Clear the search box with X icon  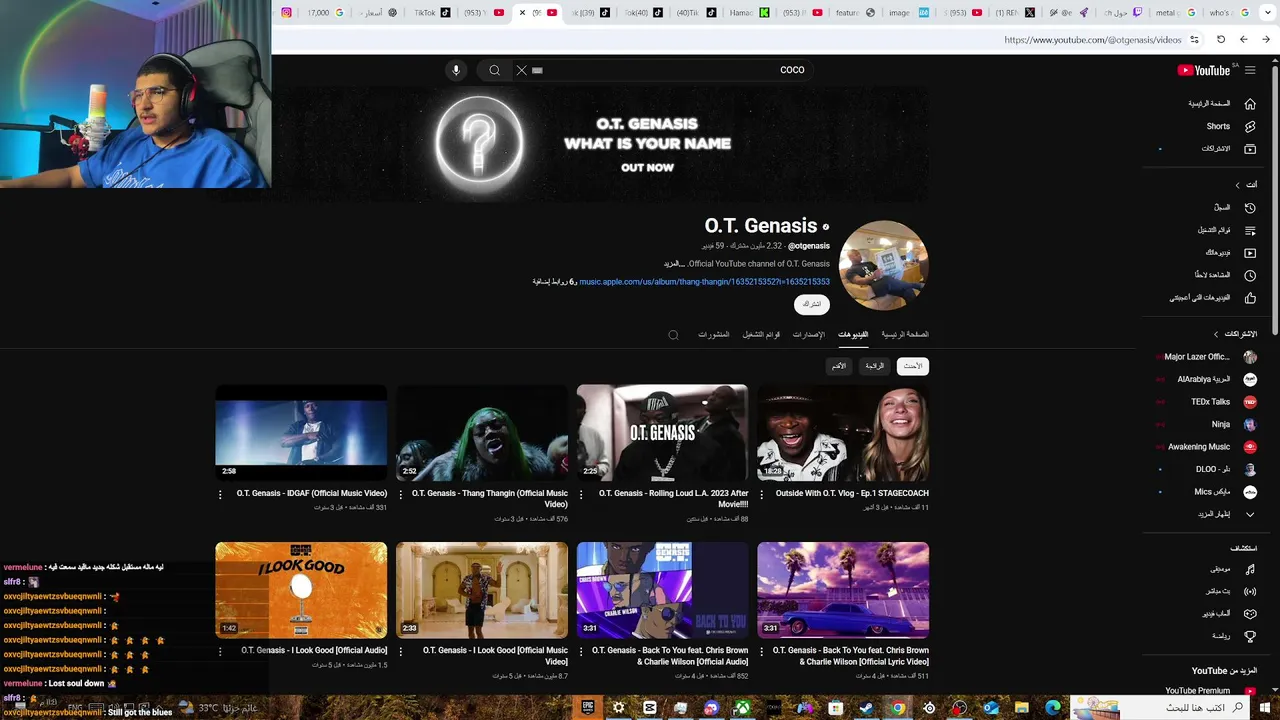pos(521,70)
